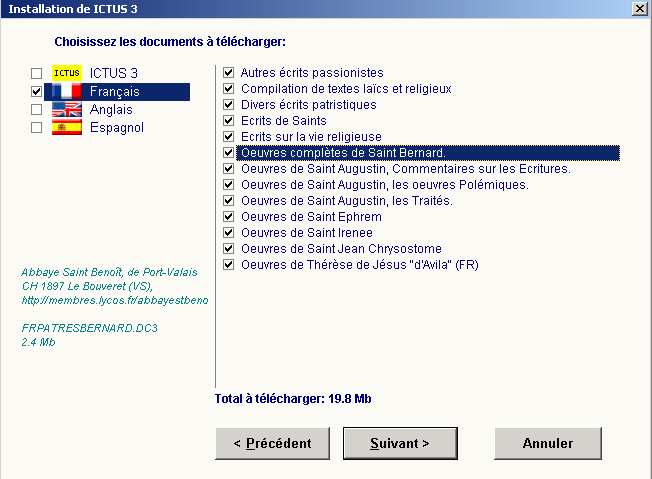
Task: Toggle Saint Augustin Commentaires sur les Ecritures checkbox
Action: point(228,169)
